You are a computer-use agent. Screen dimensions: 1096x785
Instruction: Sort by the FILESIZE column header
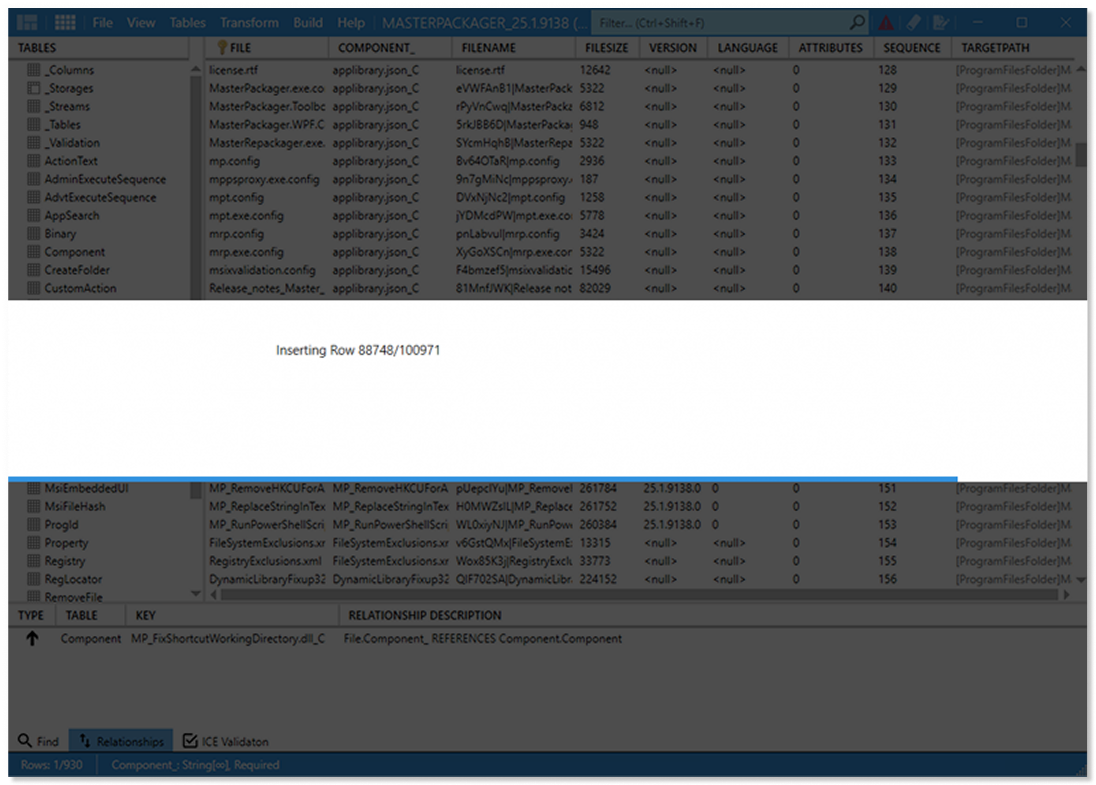[x=606, y=47]
